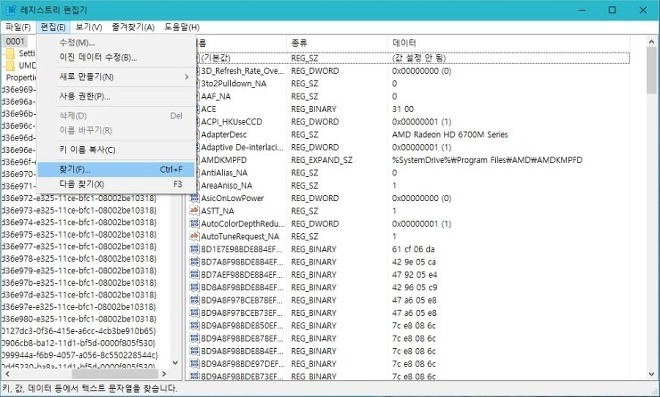Open the 보기(V) menu

pyautogui.click(x=88, y=27)
